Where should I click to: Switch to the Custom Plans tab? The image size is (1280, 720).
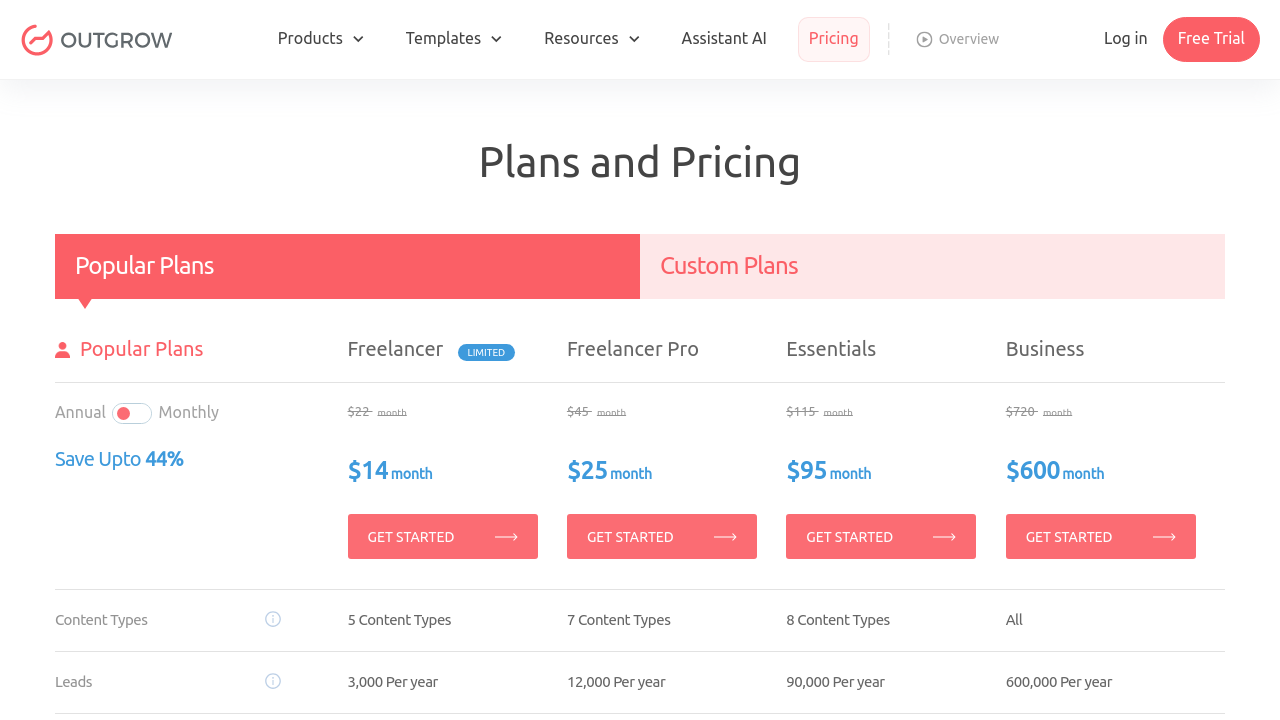(x=932, y=266)
